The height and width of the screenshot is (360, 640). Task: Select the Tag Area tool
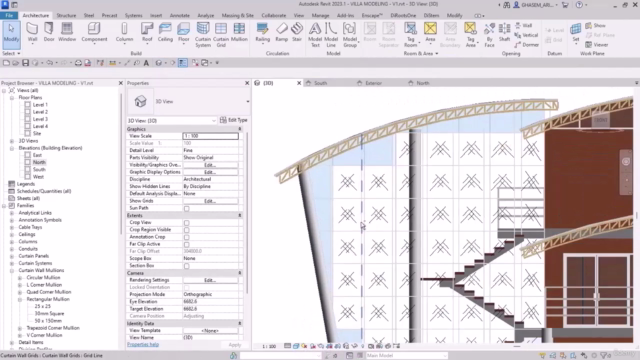[470, 35]
